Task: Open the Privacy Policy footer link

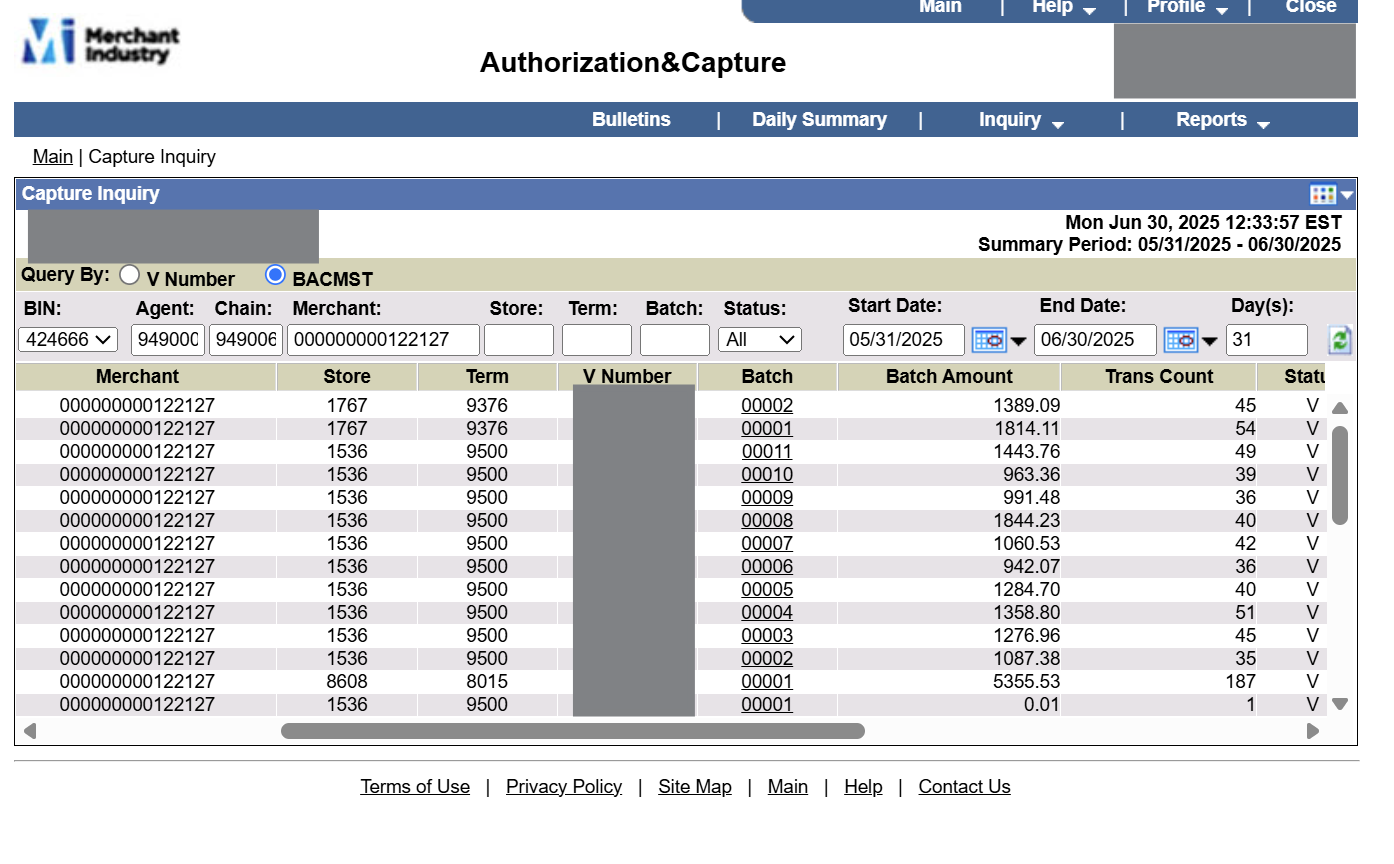Action: [564, 787]
